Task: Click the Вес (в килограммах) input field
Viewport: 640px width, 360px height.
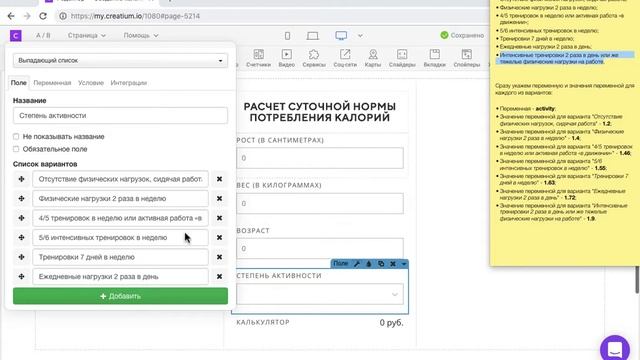Action: 320,203
